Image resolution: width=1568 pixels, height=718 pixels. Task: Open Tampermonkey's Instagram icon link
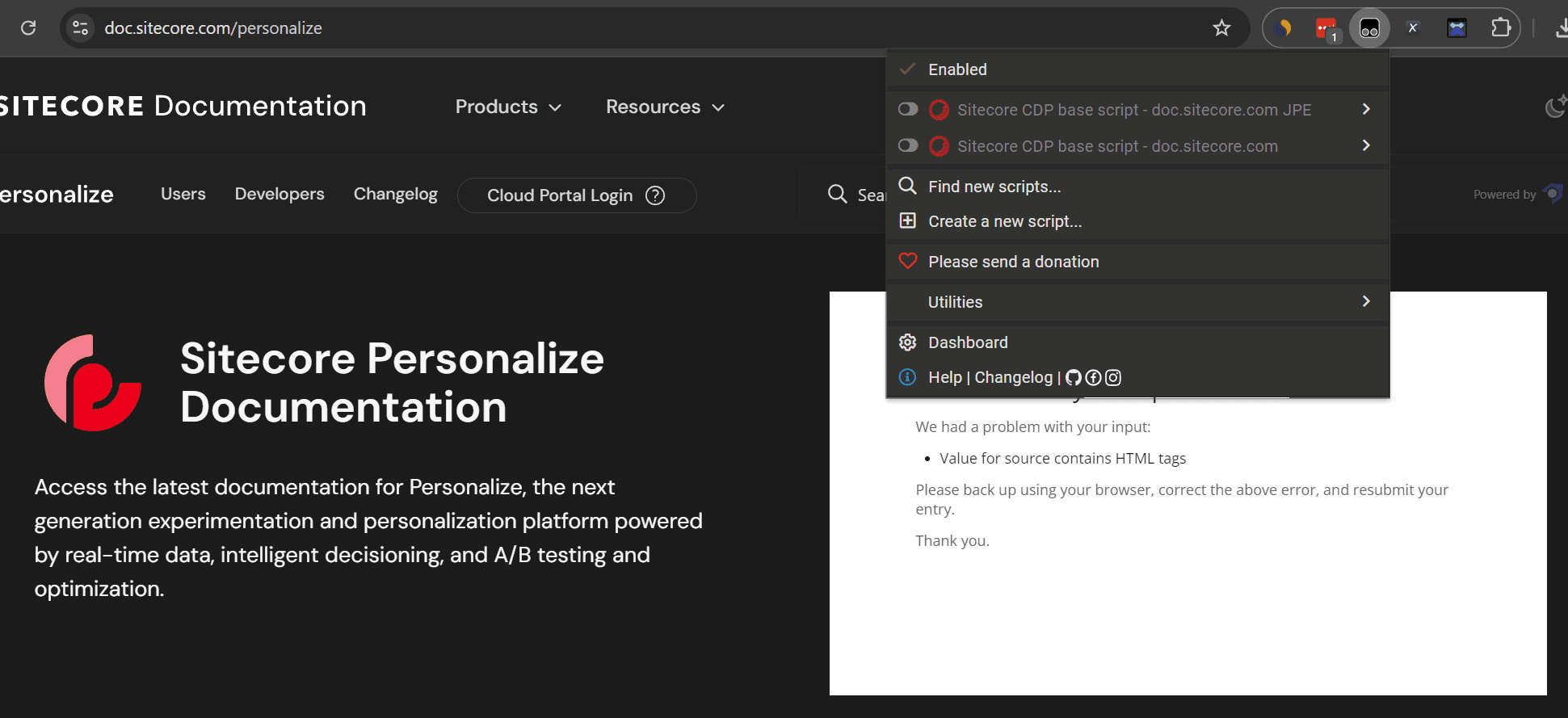tap(1113, 377)
